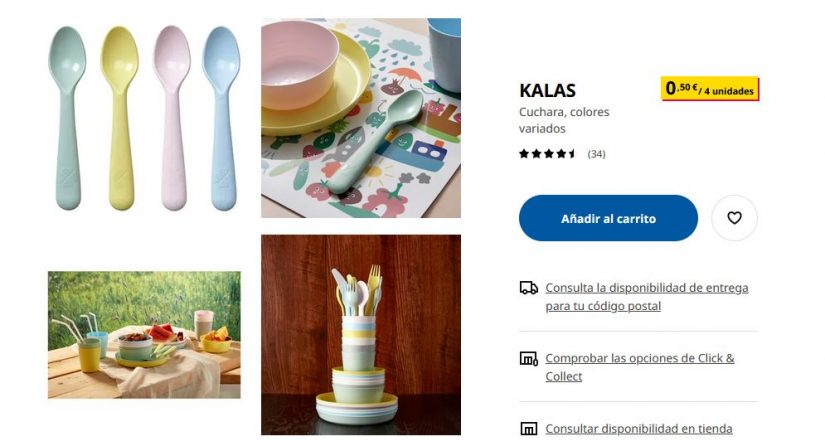Click the Click & Collect store icon
The width and height of the screenshot is (825, 446).
click(528, 359)
